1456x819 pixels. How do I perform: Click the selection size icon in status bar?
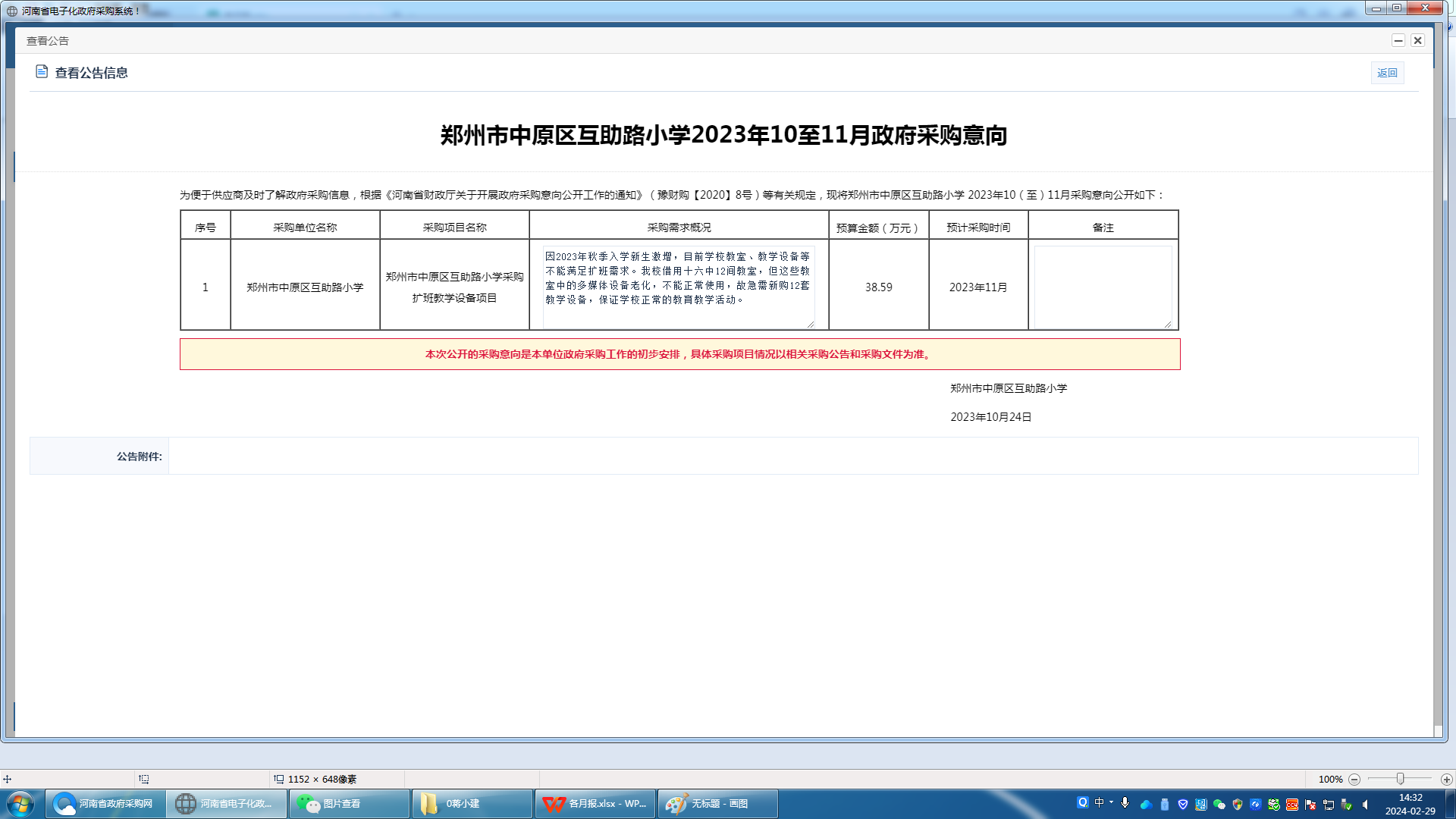pyautogui.click(x=144, y=779)
